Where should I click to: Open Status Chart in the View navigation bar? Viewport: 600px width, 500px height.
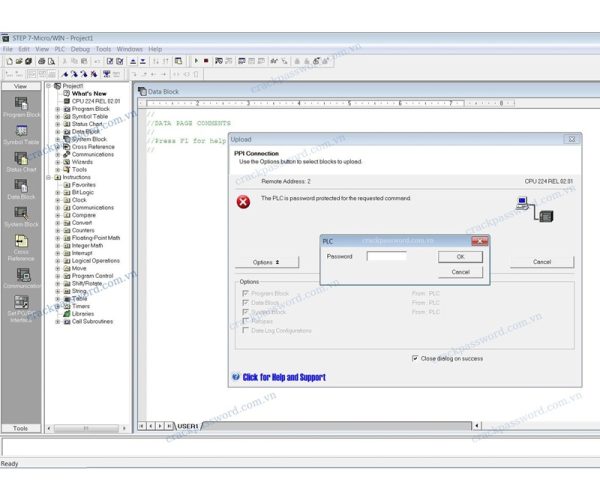pos(21,162)
